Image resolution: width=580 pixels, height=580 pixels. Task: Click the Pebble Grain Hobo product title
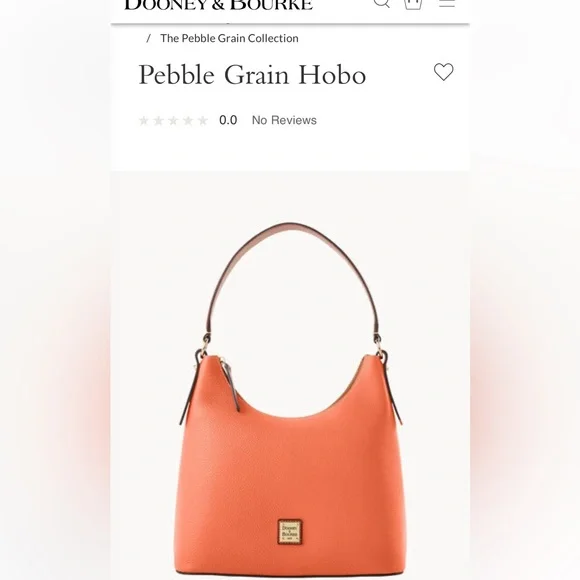pyautogui.click(x=252, y=75)
